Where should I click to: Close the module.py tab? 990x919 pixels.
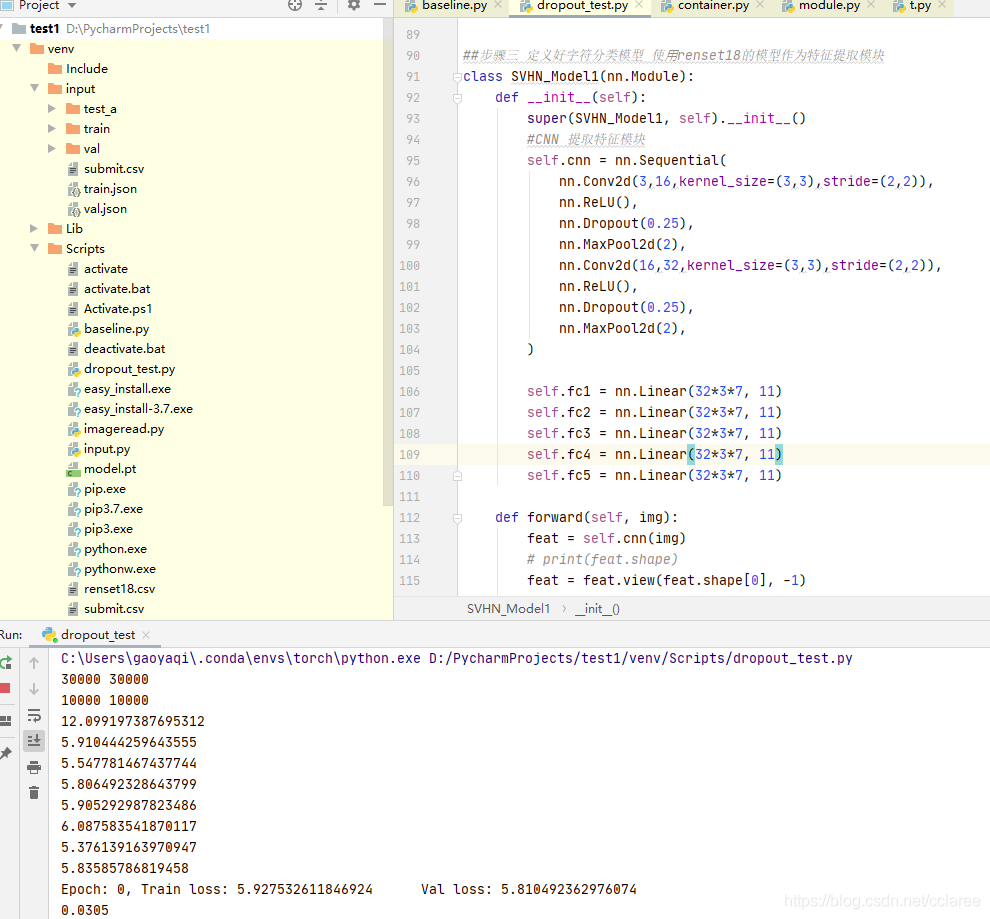[871, 5]
